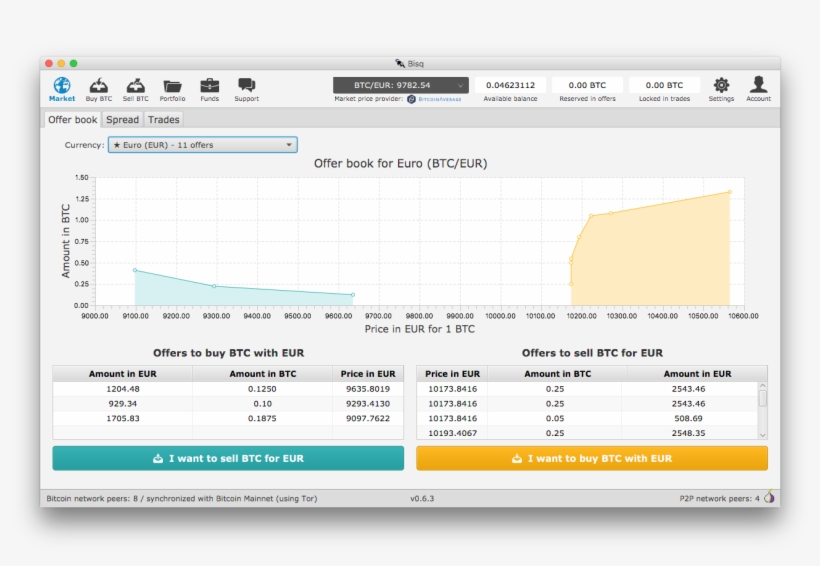
Task: Select buy offer amount 929.34 EUR
Action: pyautogui.click(x=122, y=403)
